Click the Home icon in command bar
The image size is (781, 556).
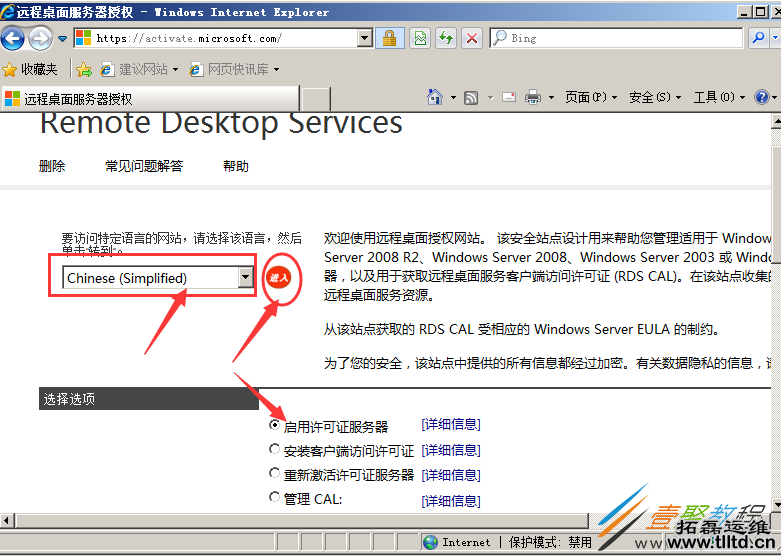click(x=435, y=97)
